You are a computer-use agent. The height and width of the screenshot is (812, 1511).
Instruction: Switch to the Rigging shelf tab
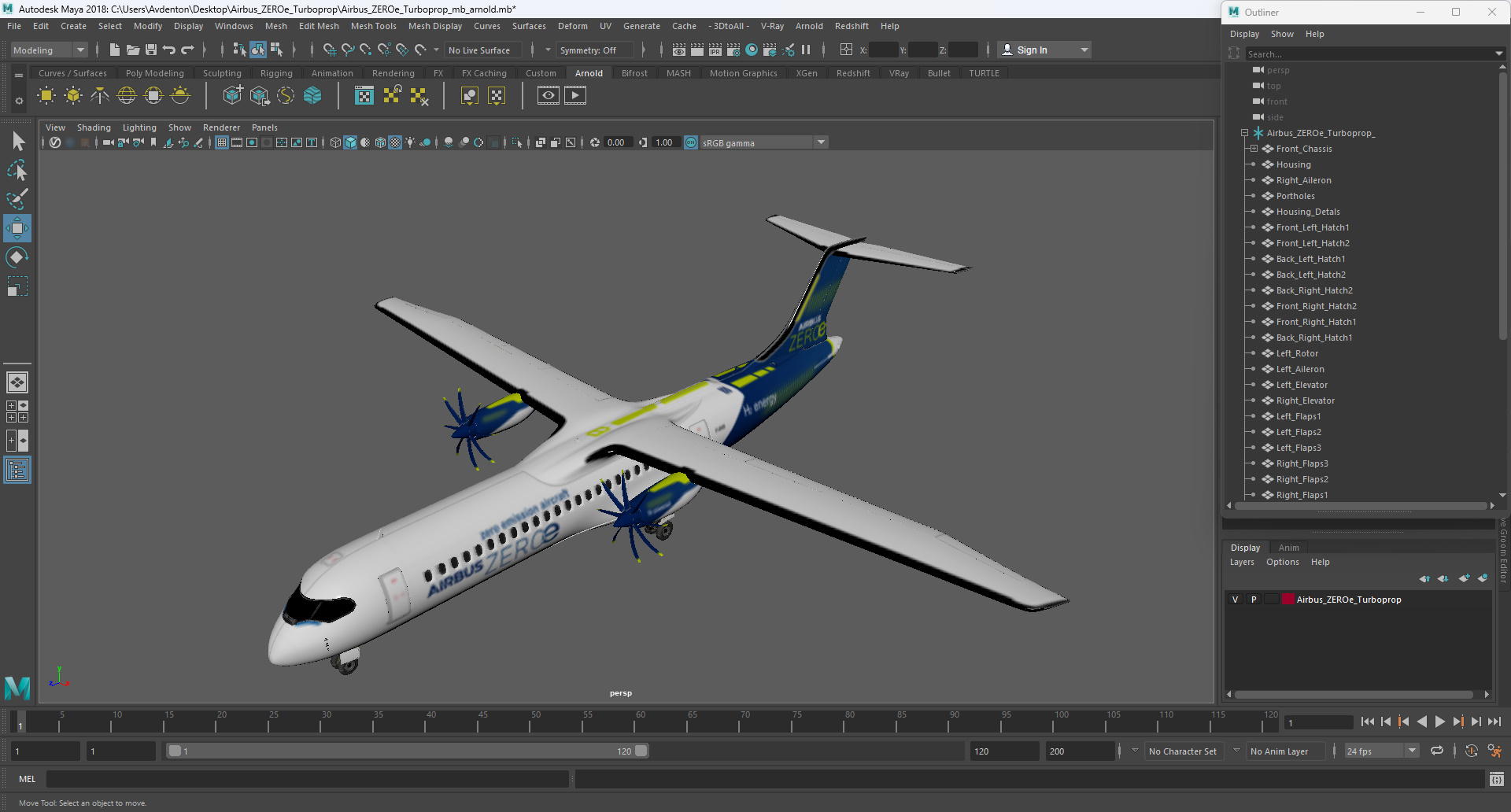[x=276, y=73]
